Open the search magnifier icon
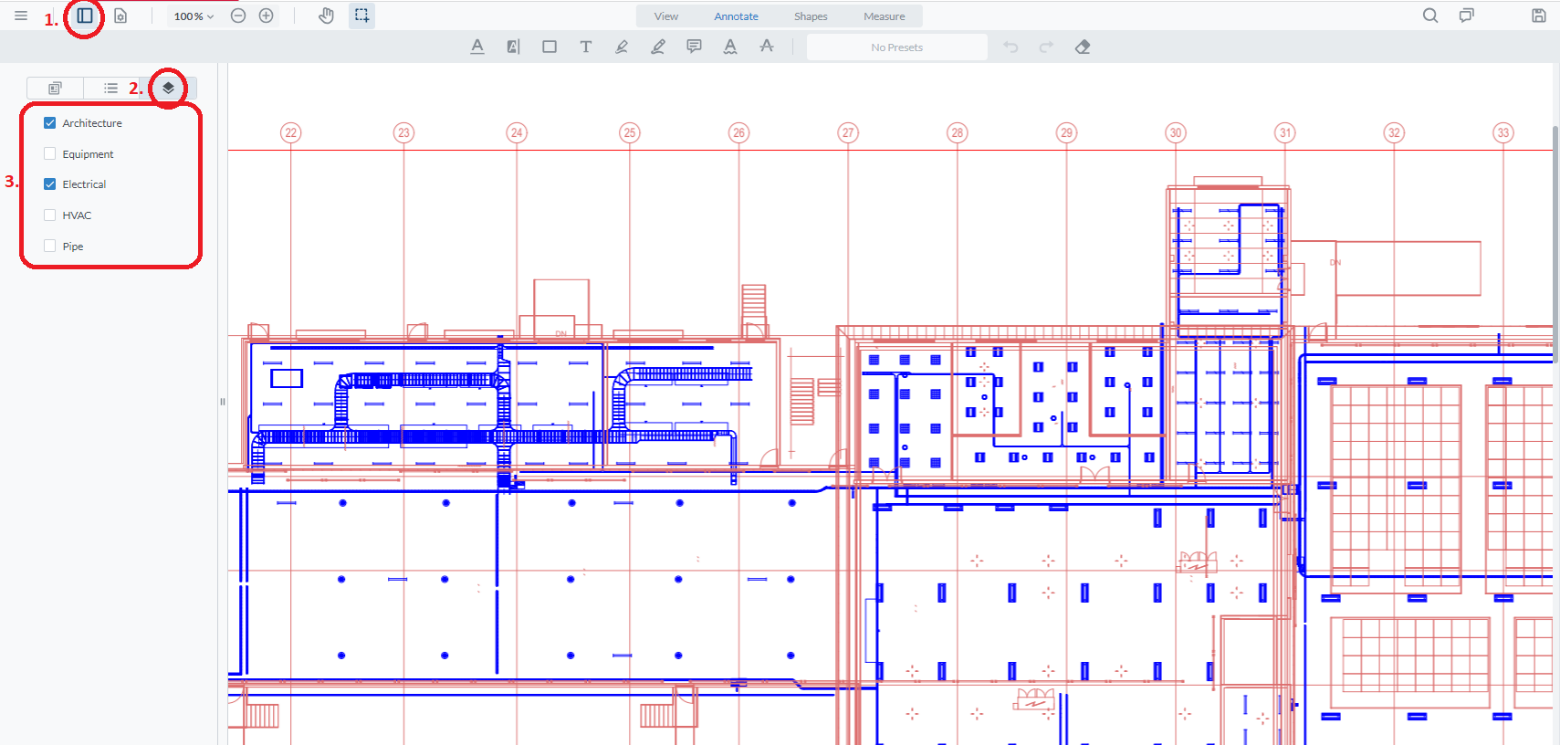Viewport: 1560px width, 745px height. pos(1431,16)
